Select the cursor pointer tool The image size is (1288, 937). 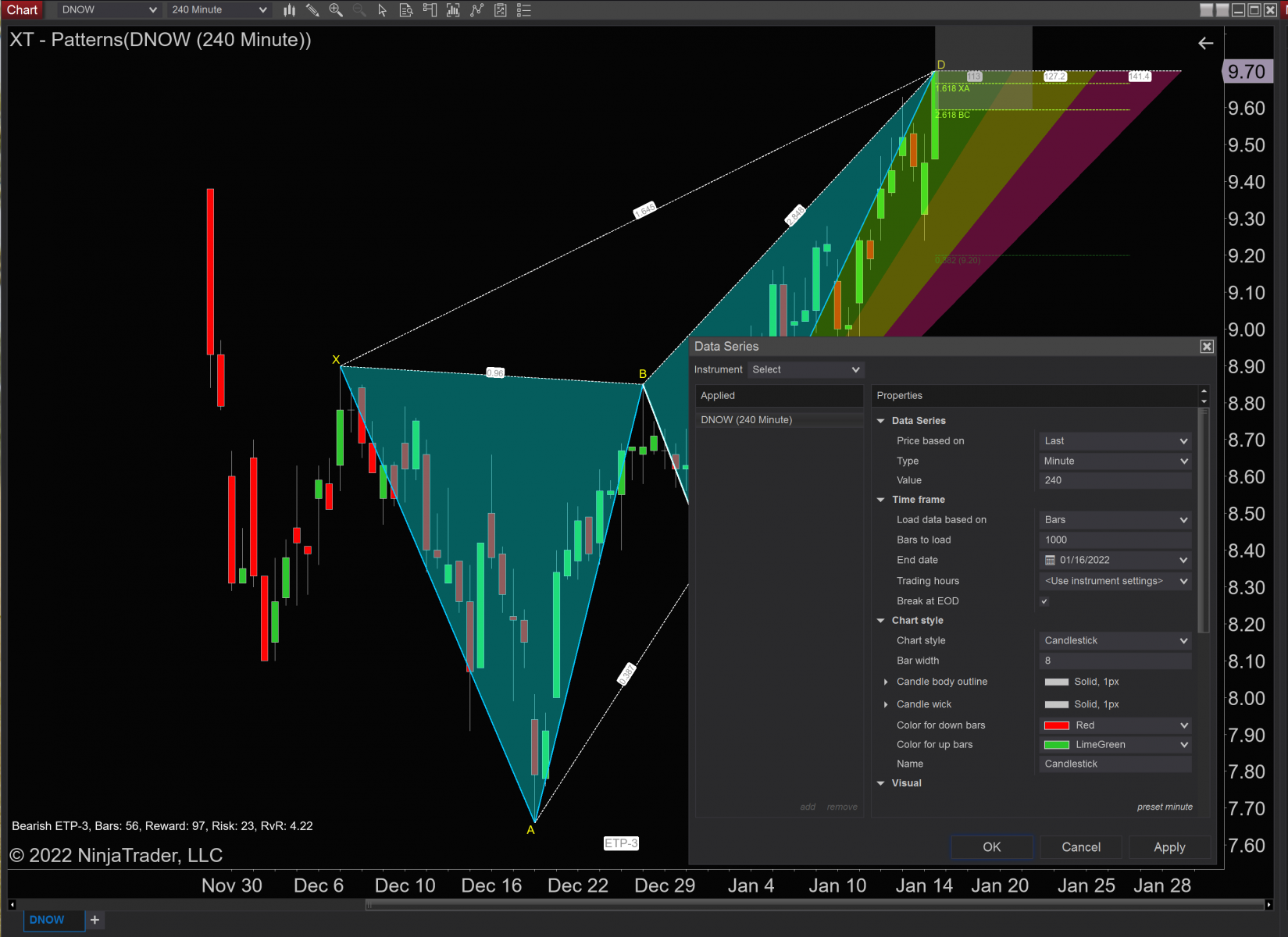tap(383, 10)
